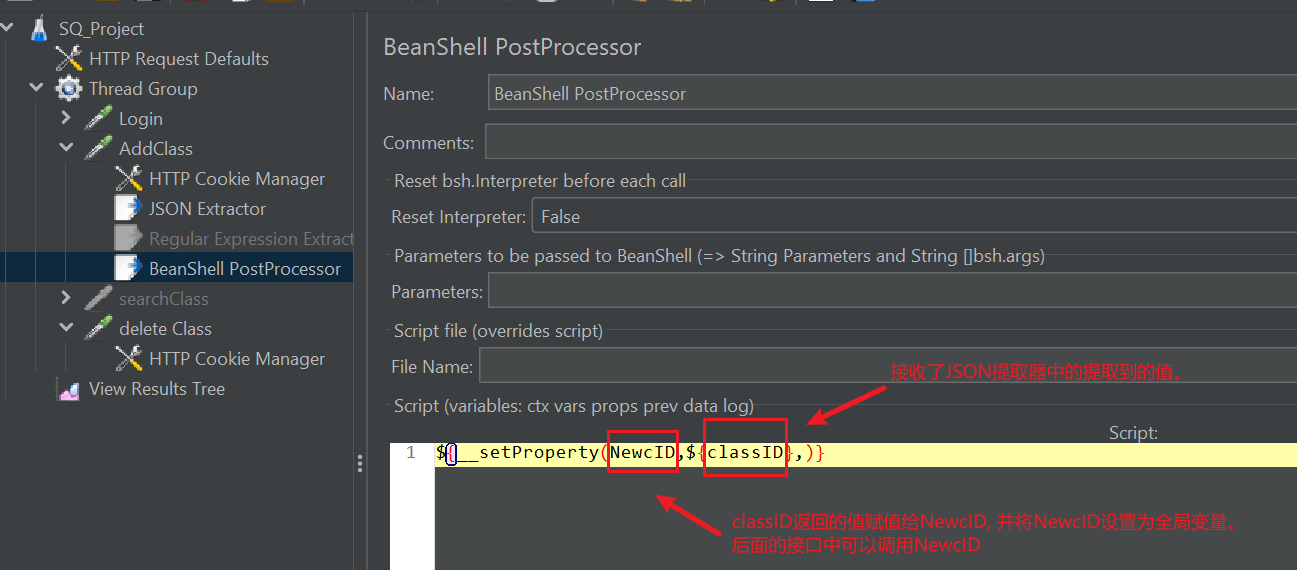Collapse the AddClass tree node
The image size is (1297, 570).
[66, 149]
